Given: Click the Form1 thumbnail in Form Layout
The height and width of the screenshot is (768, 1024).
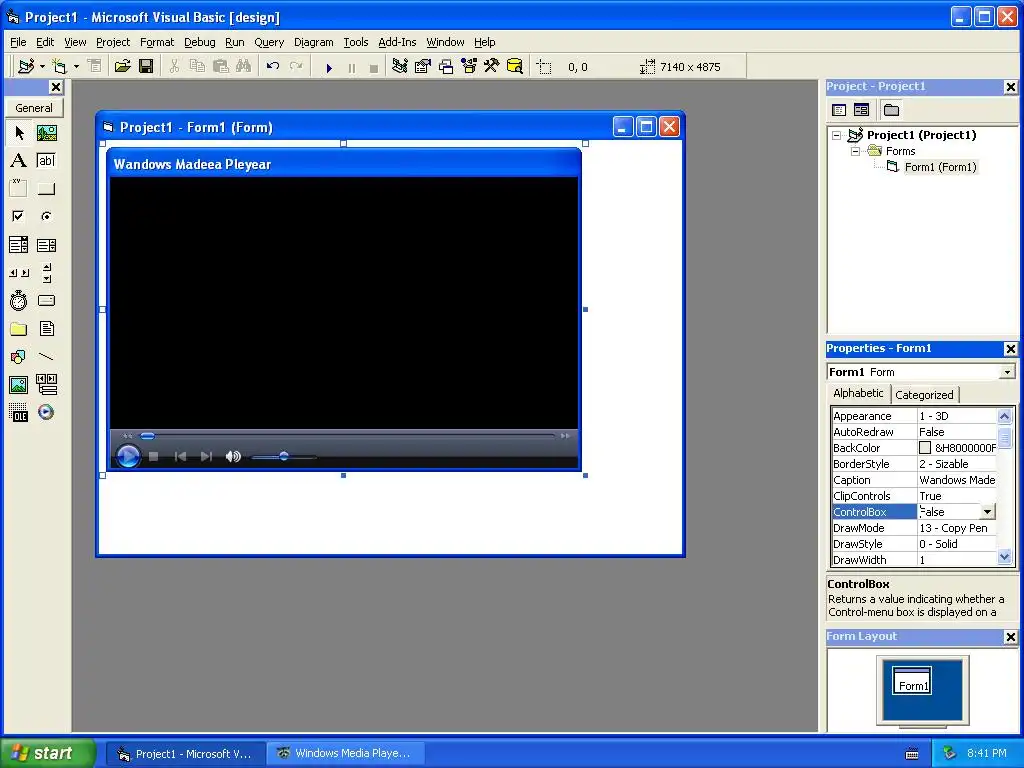Looking at the screenshot, I should click(x=912, y=680).
